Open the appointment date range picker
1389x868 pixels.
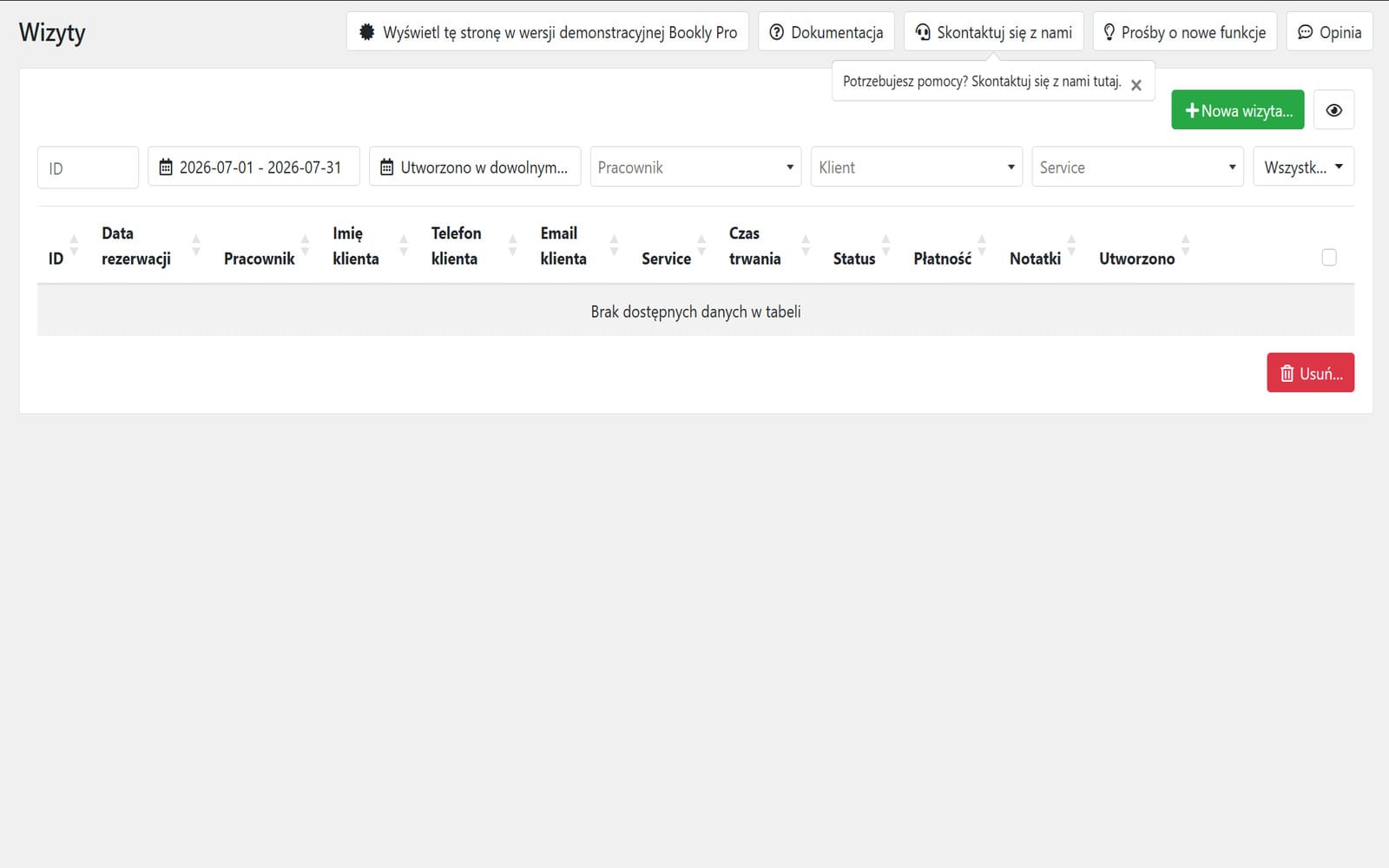click(x=253, y=167)
